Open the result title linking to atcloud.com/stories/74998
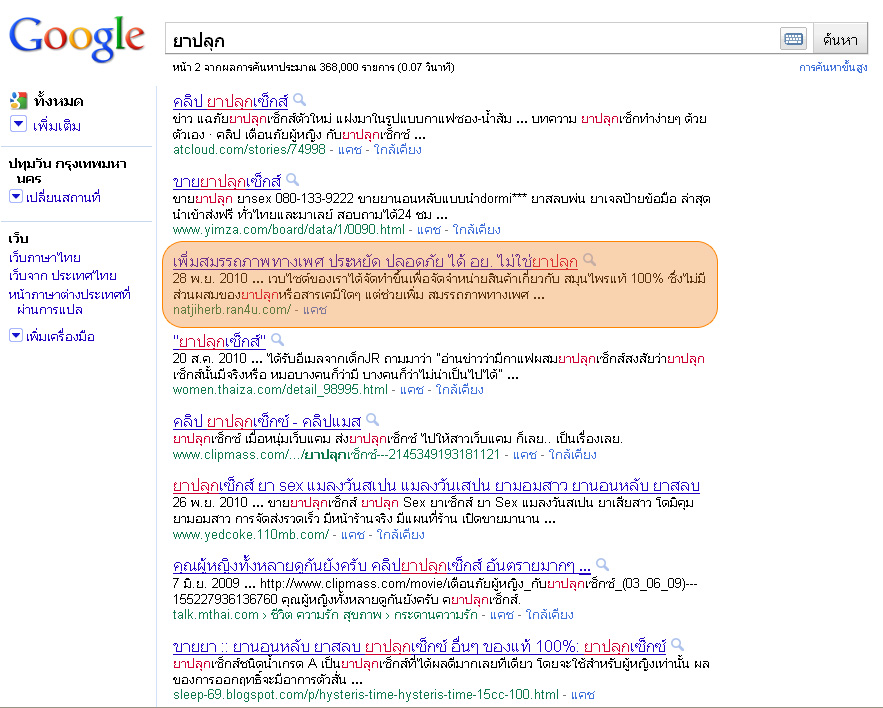 pyautogui.click(x=230, y=101)
